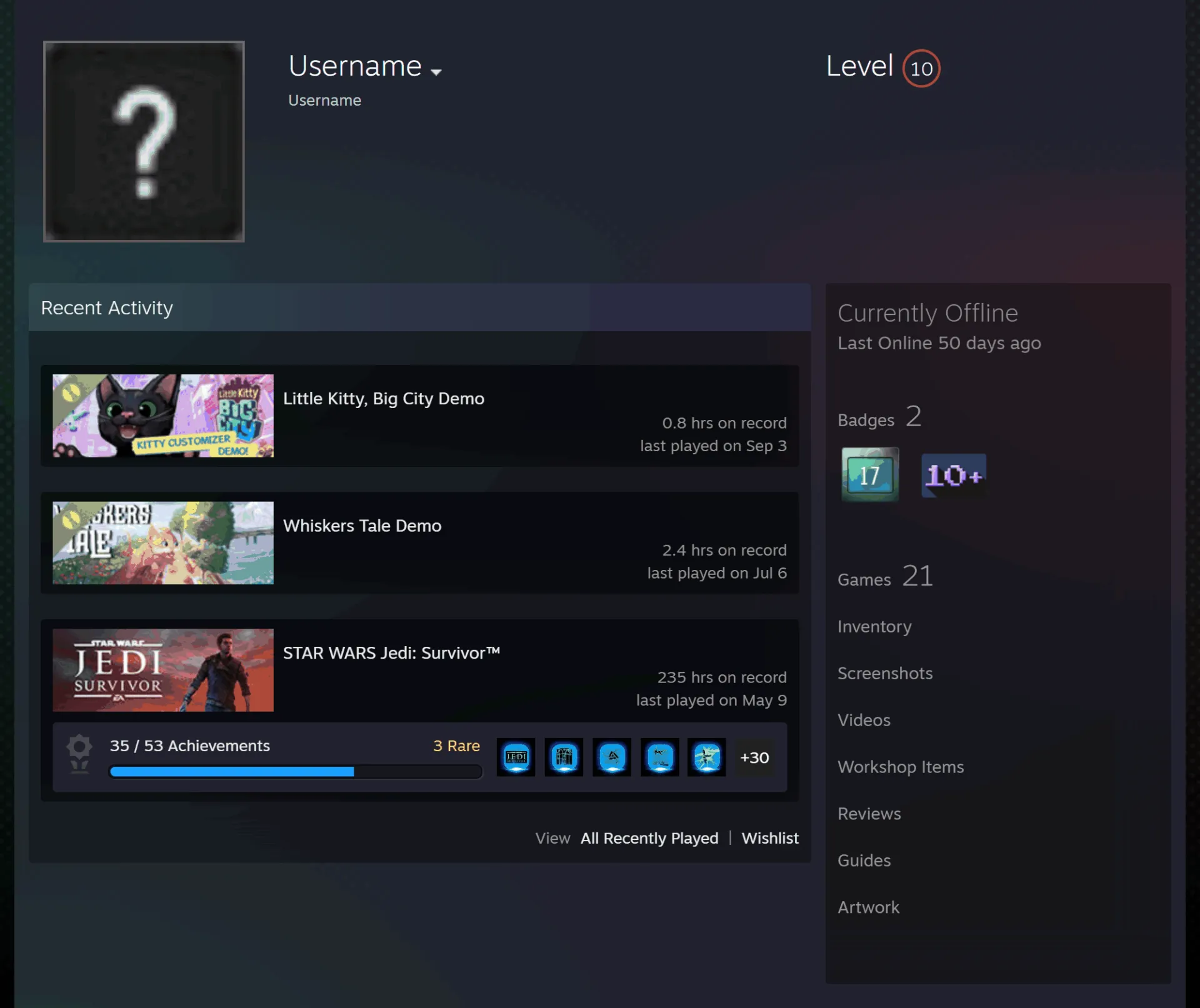
Task: Click the fifth Jedi Survivor achievement icon
Action: pos(707,757)
